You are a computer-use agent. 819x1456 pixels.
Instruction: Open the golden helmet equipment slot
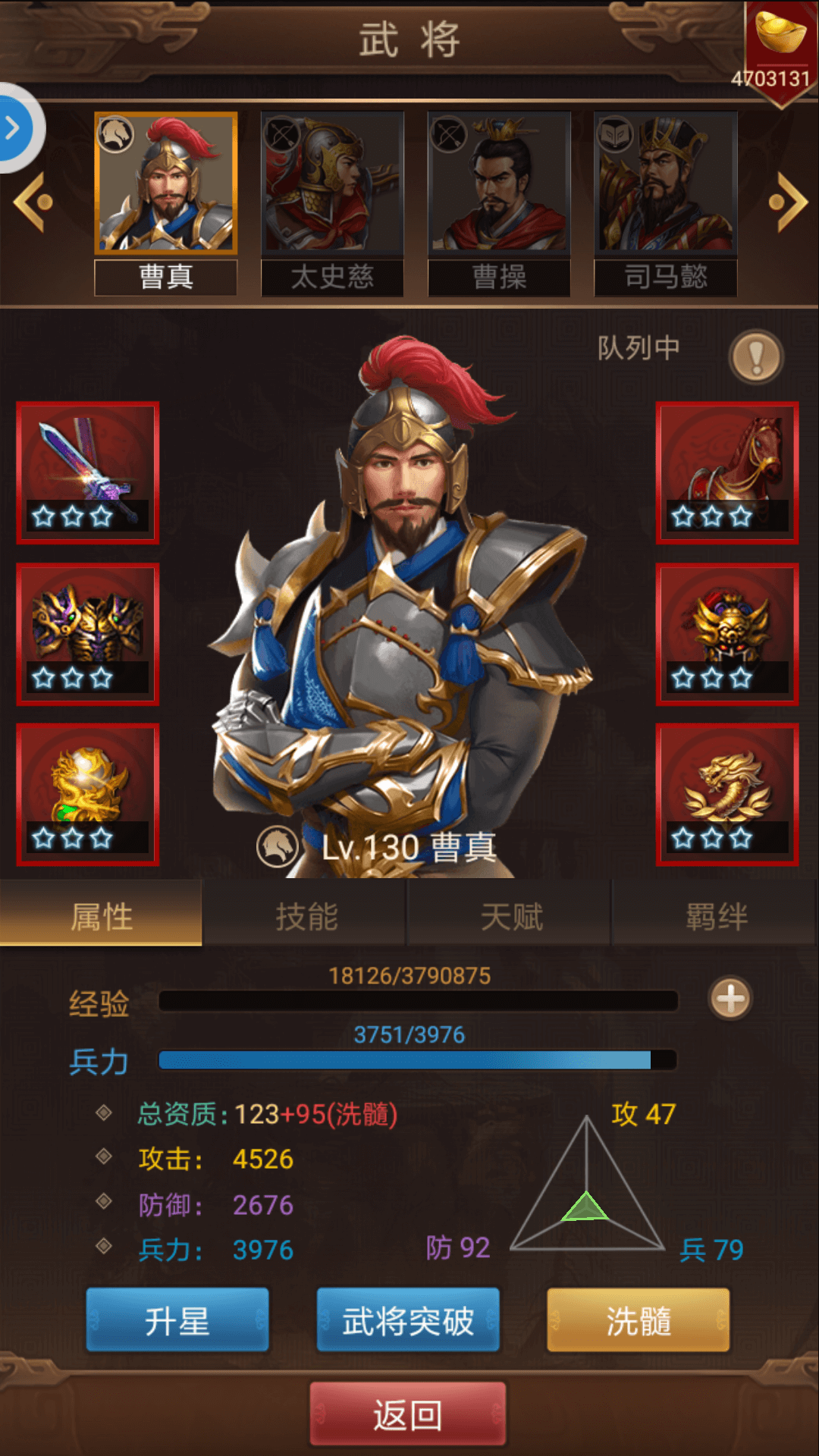click(x=727, y=634)
